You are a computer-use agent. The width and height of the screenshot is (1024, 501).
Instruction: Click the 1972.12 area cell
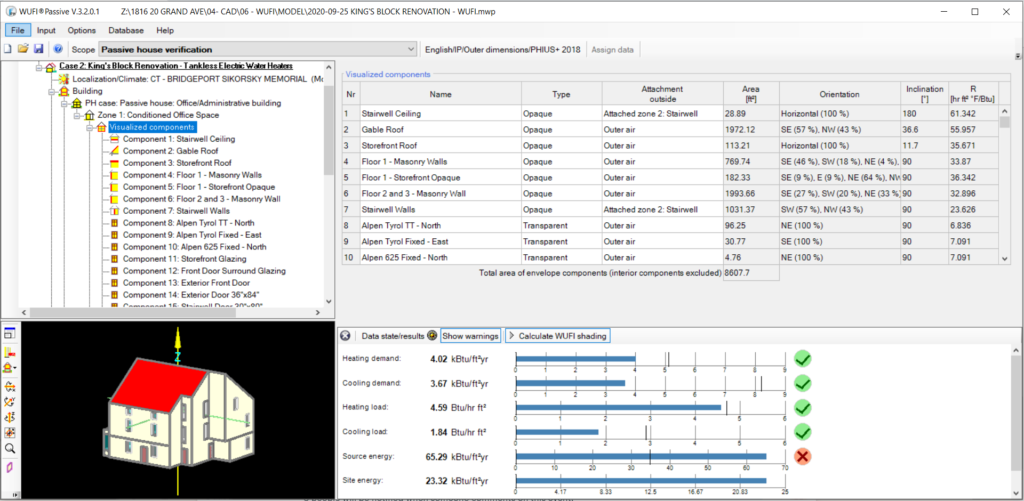click(x=751, y=129)
